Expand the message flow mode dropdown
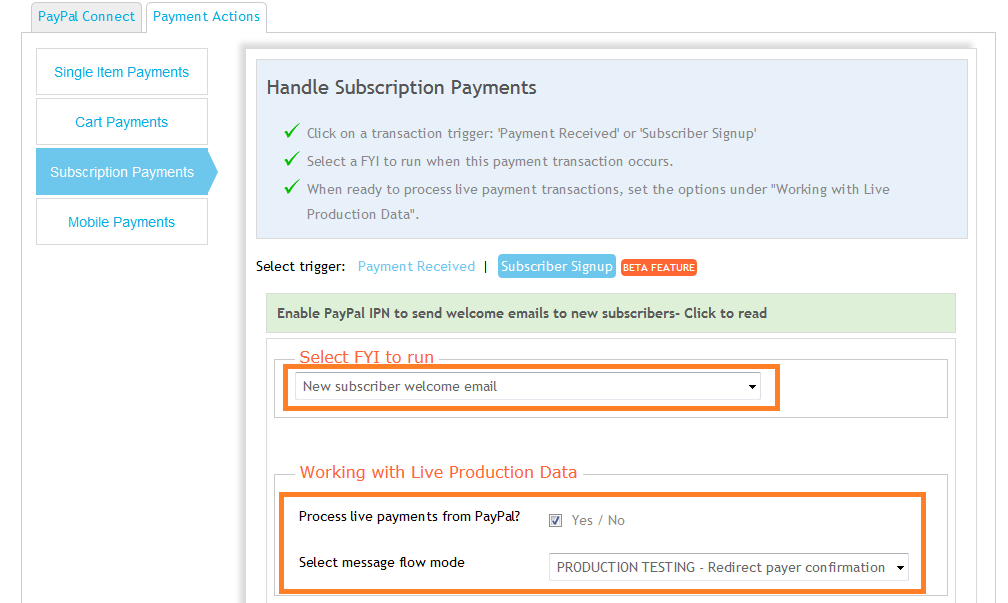Viewport: 1008px width, 603px height. [728, 567]
